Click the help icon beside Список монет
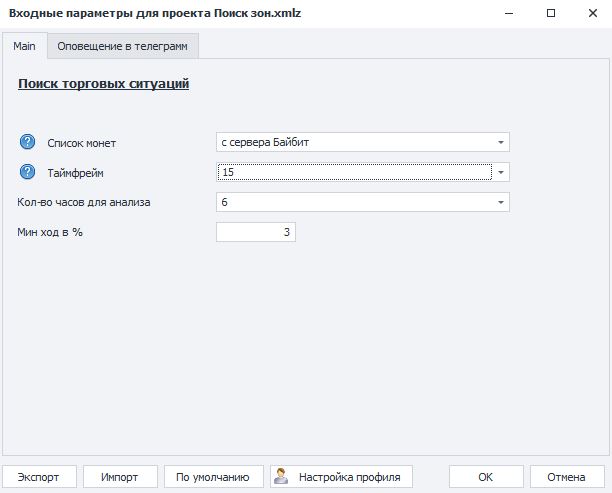612x493 pixels. coord(27,142)
